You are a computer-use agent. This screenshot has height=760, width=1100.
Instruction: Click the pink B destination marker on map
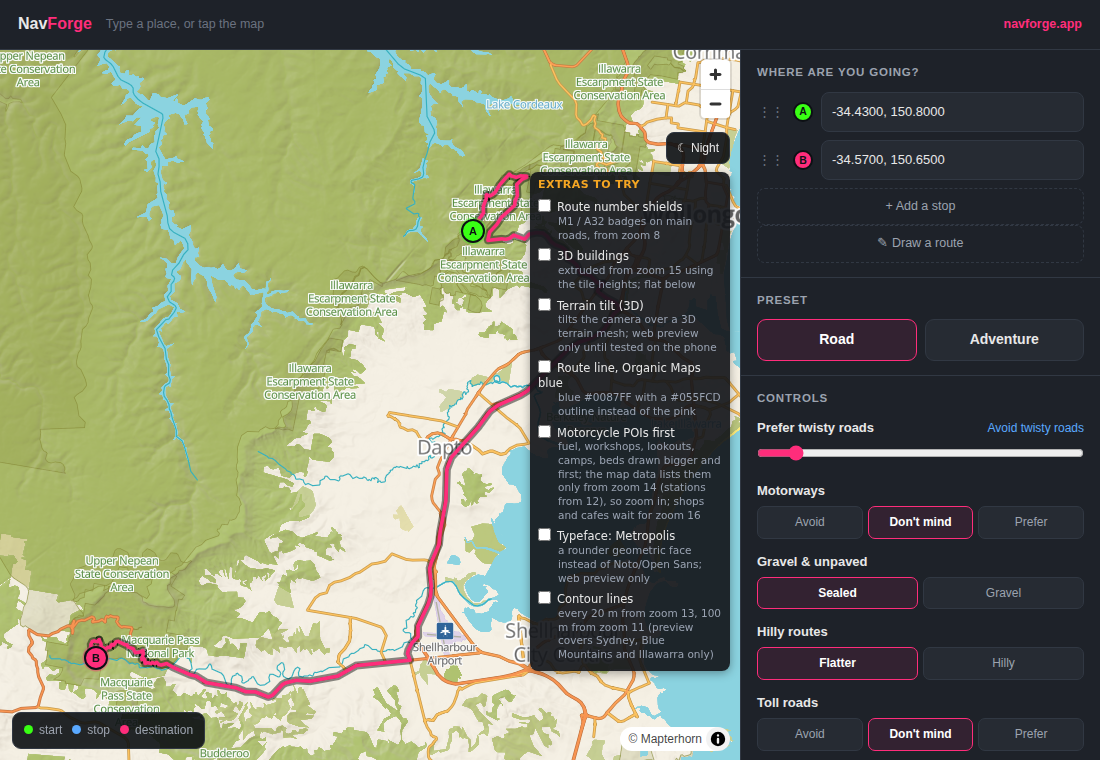[95, 658]
